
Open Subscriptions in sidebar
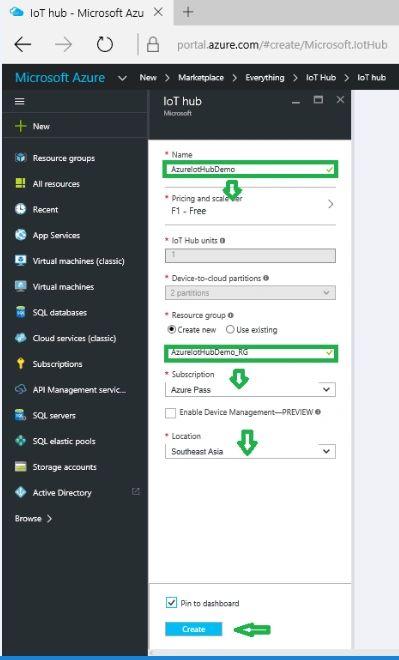coord(58,364)
